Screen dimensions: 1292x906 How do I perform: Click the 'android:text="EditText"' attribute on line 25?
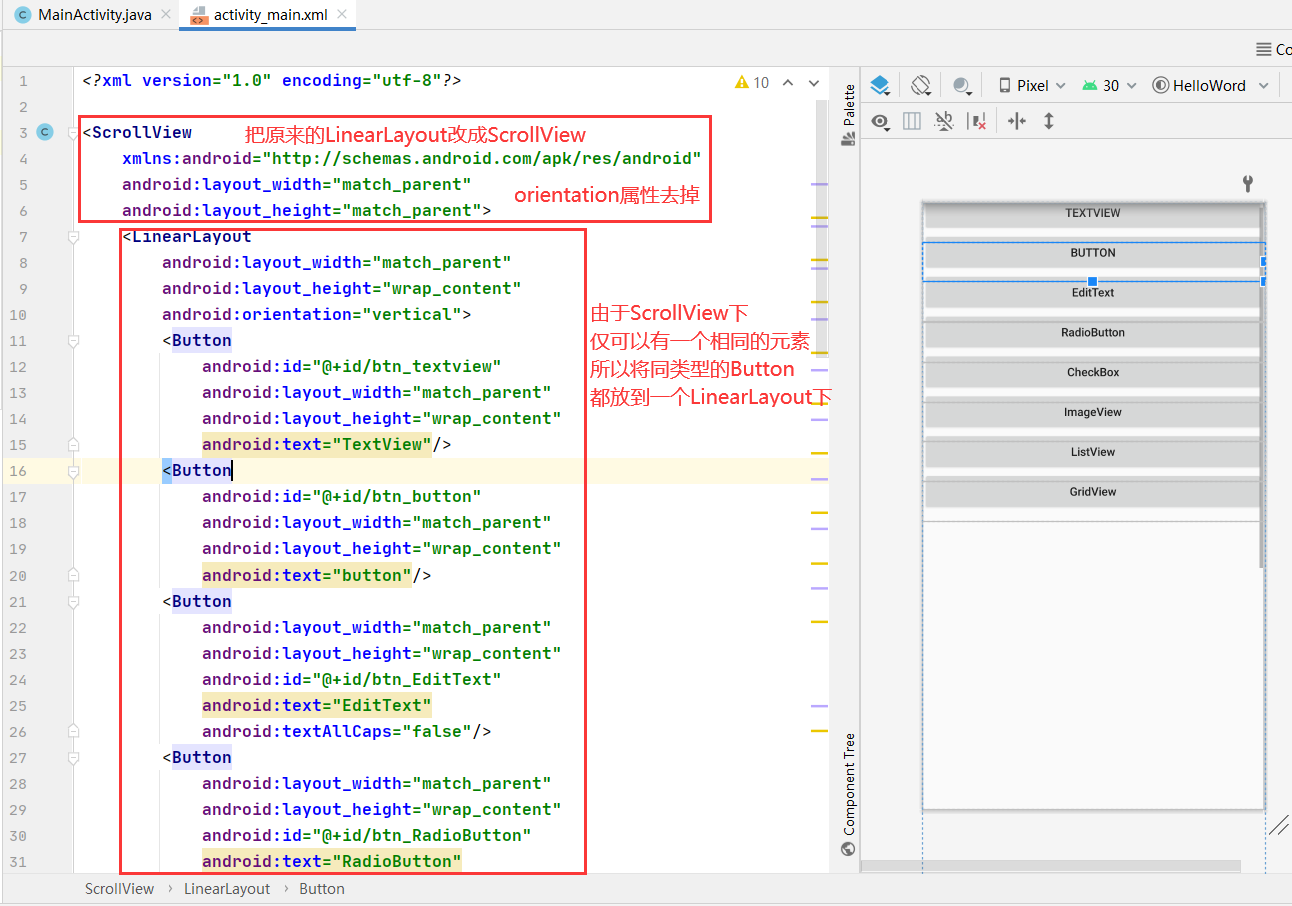[316, 705]
